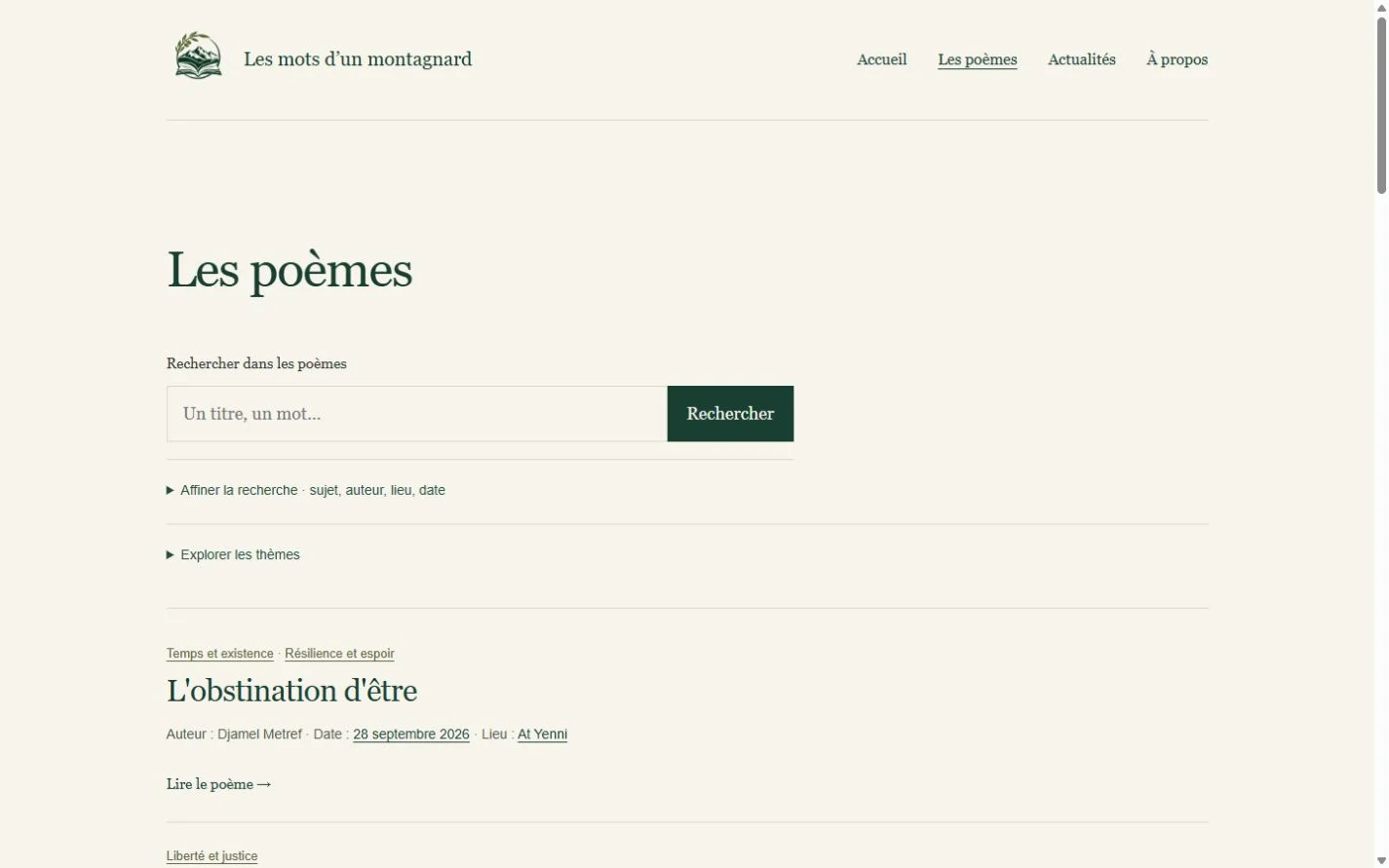
Task: Click the page vertical scrollbar thumb
Action: click(x=1381, y=105)
